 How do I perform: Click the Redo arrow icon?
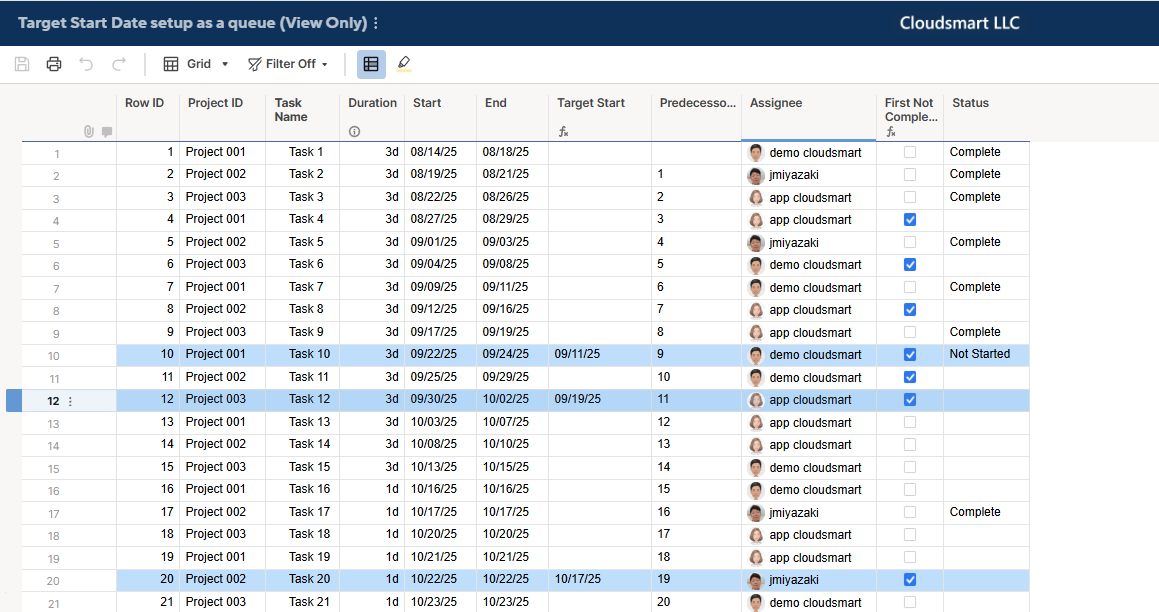point(118,64)
